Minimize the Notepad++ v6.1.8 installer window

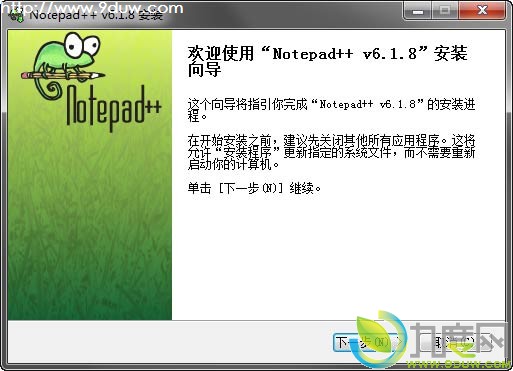[418, 11]
